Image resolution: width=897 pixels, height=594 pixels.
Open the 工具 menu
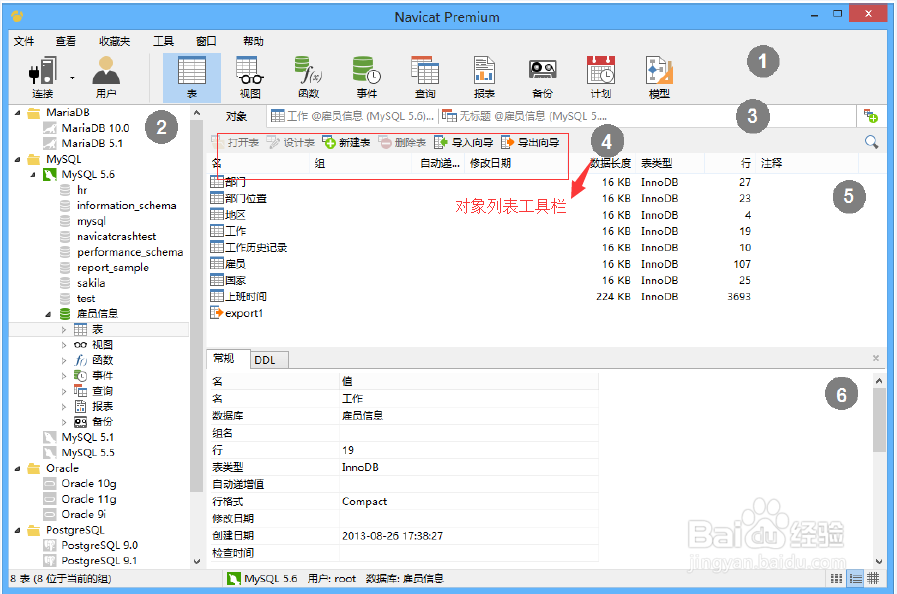[162, 41]
